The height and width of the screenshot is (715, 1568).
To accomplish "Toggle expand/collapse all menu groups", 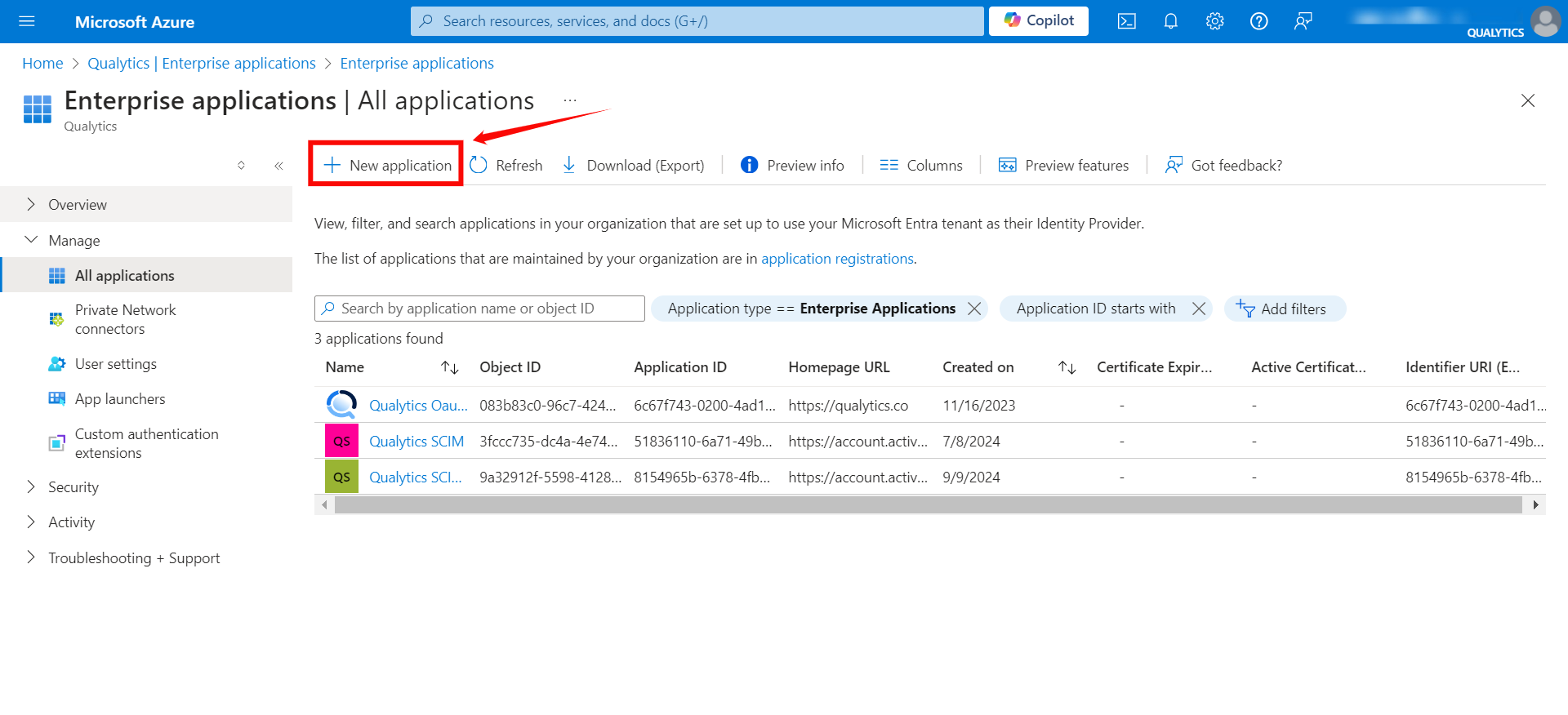I will pyautogui.click(x=241, y=166).
